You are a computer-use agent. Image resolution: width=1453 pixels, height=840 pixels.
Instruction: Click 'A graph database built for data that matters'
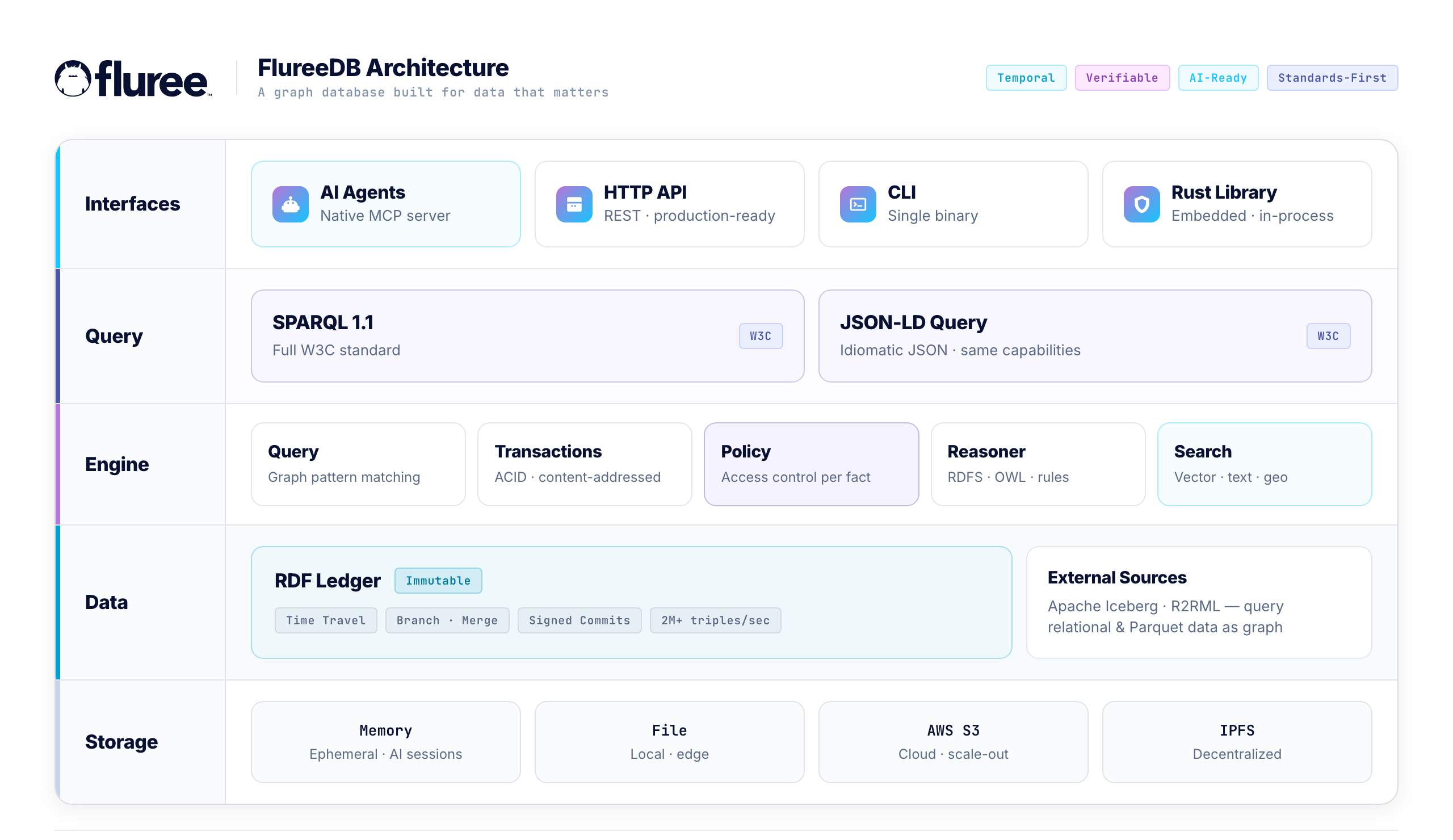pos(433,93)
